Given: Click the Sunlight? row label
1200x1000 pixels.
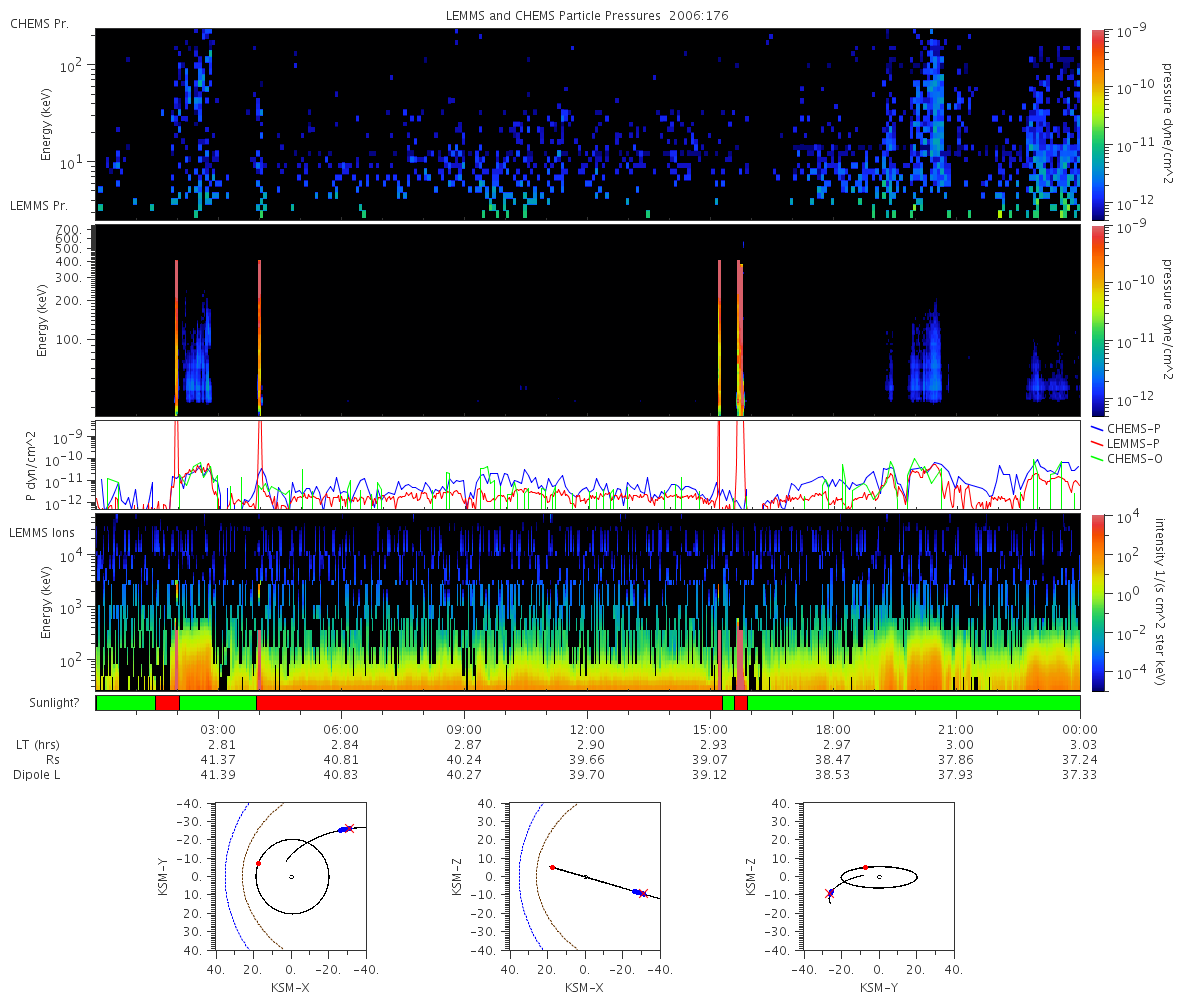Looking at the screenshot, I should click(x=44, y=703).
